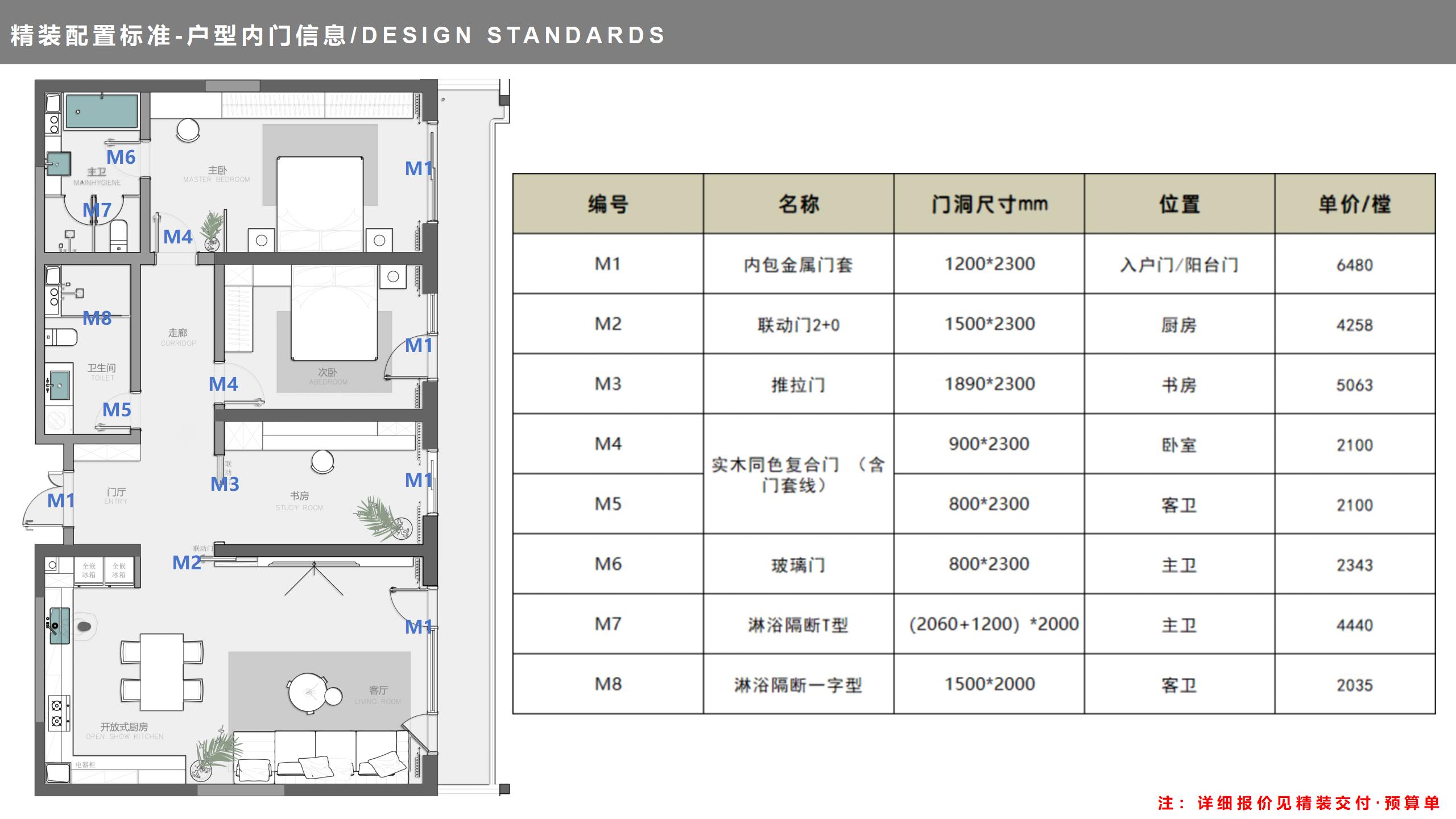Click the M2 label on floor plan
The height and width of the screenshot is (819, 1456).
click(x=187, y=562)
